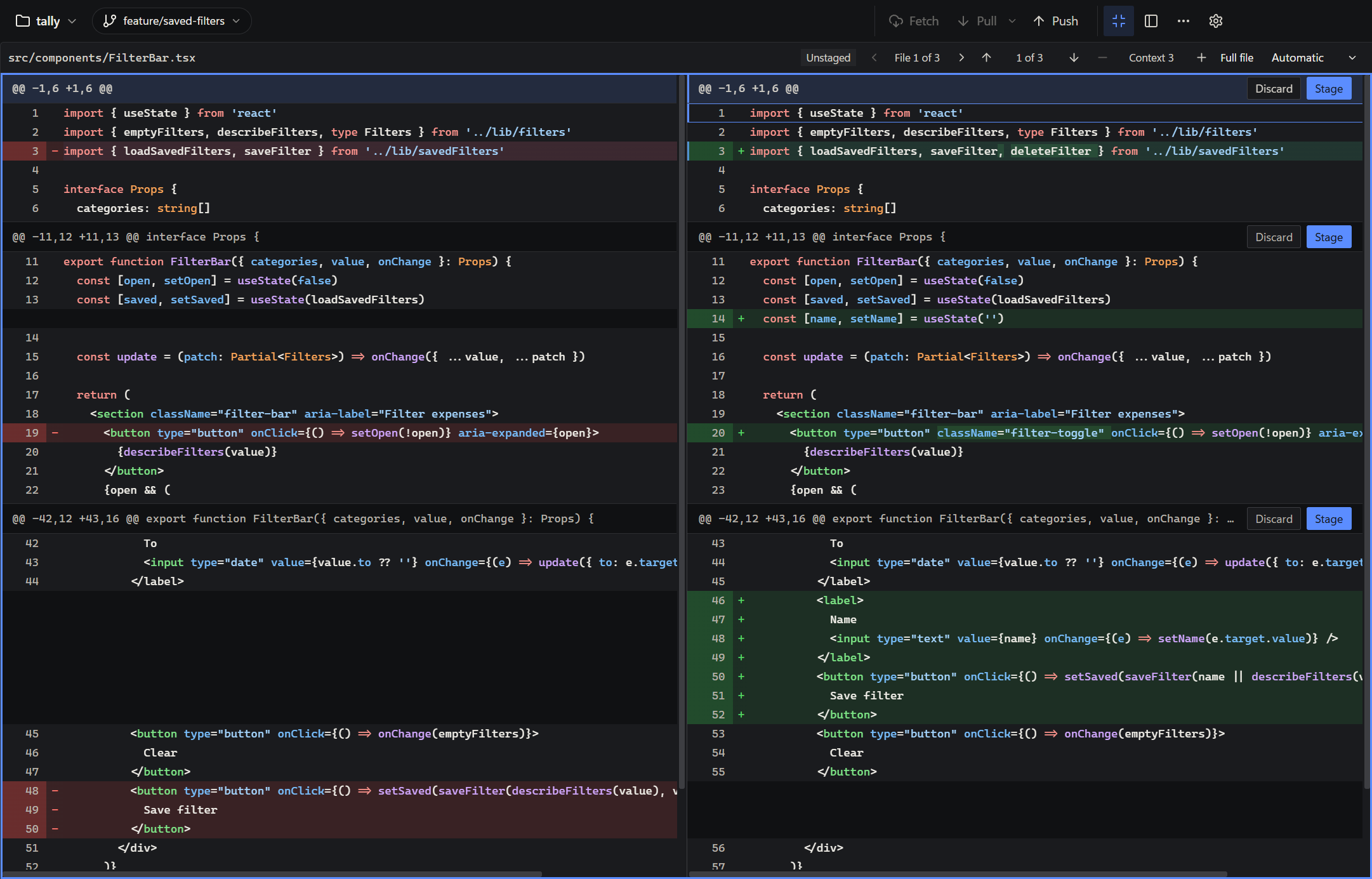The height and width of the screenshot is (879, 1372).
Task: Go to the next file with right chevron
Action: point(961,58)
